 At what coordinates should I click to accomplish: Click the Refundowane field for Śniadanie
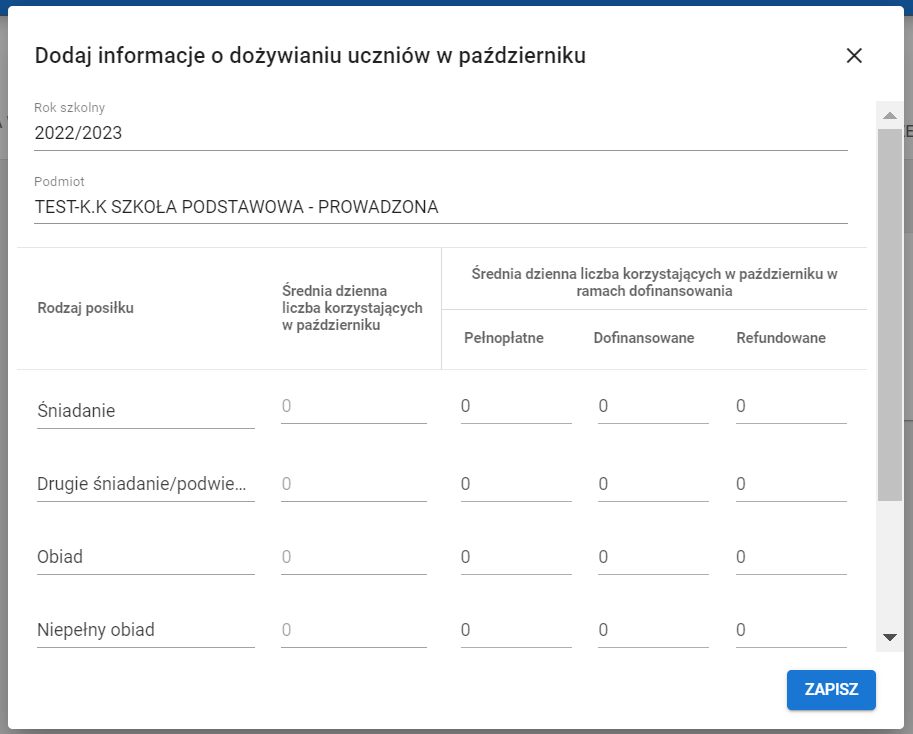click(x=790, y=406)
